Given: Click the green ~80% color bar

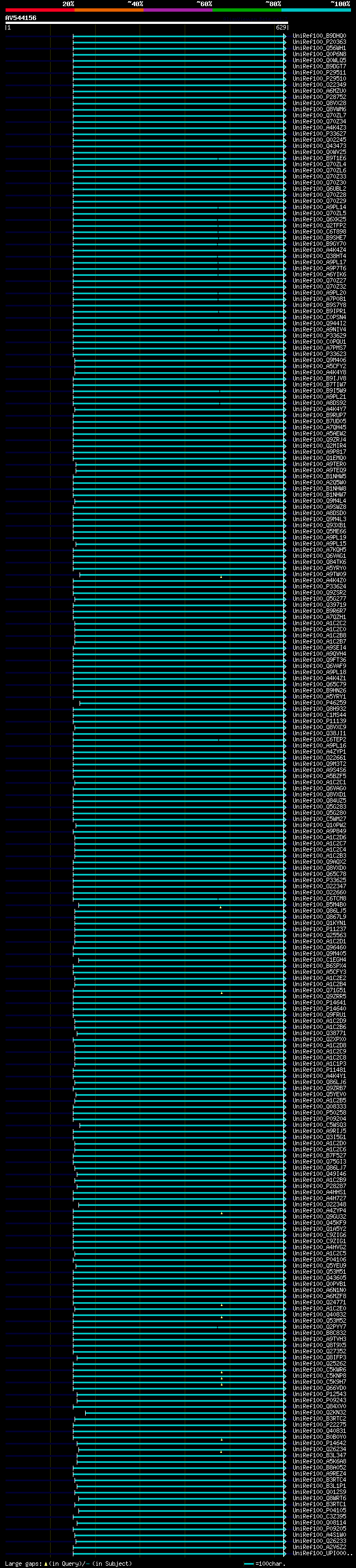Looking at the screenshot, I should [x=247, y=10].
